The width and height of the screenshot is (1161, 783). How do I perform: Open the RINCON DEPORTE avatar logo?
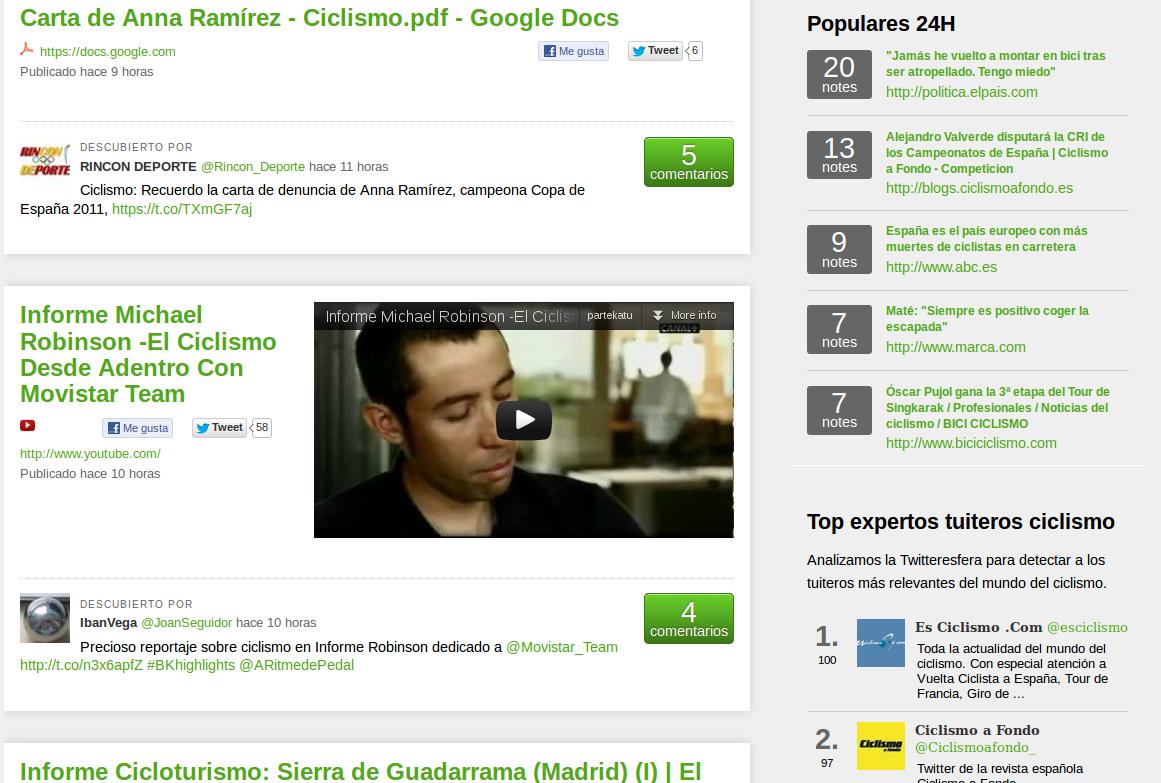click(45, 160)
